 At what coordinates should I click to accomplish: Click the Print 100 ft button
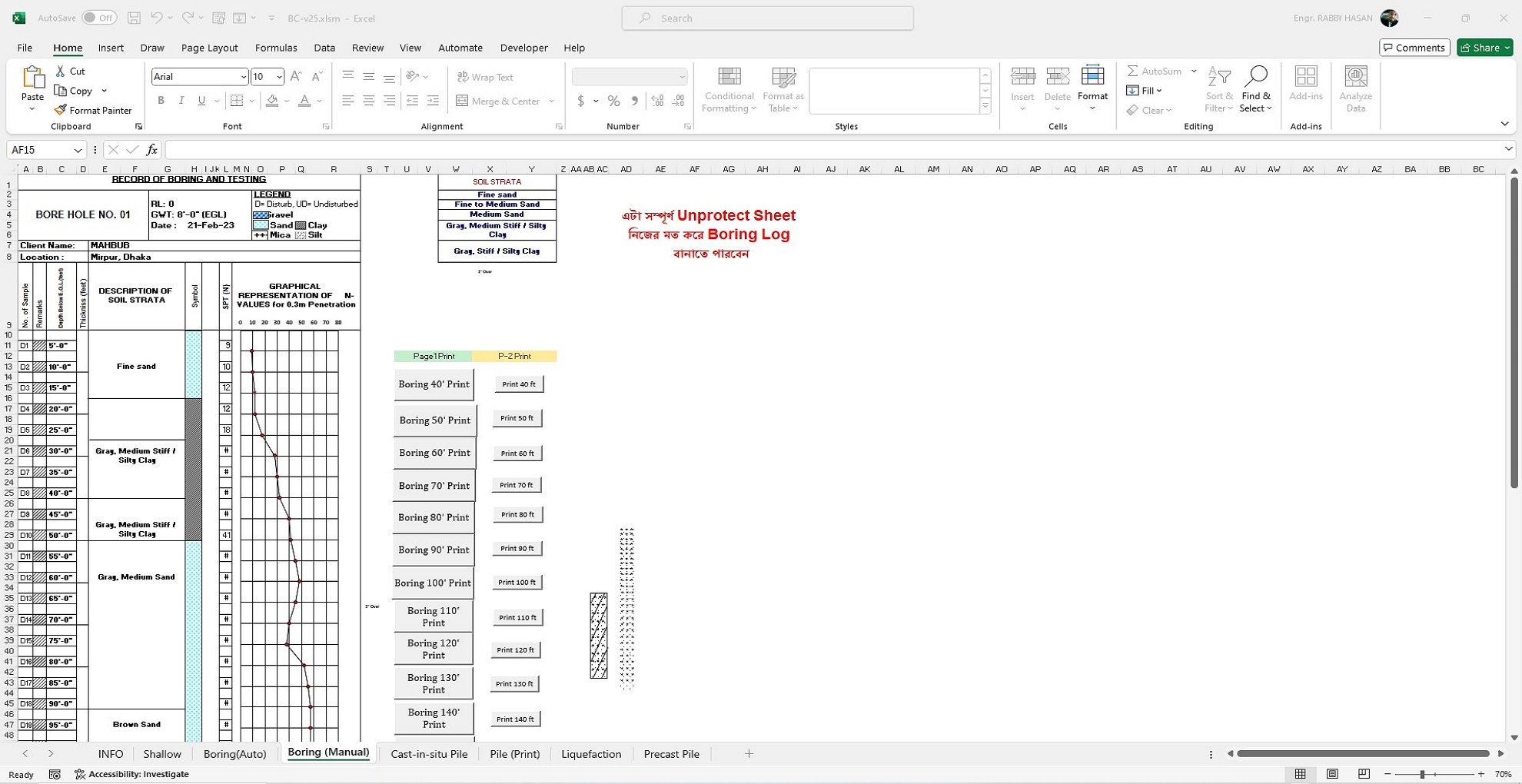pos(517,582)
